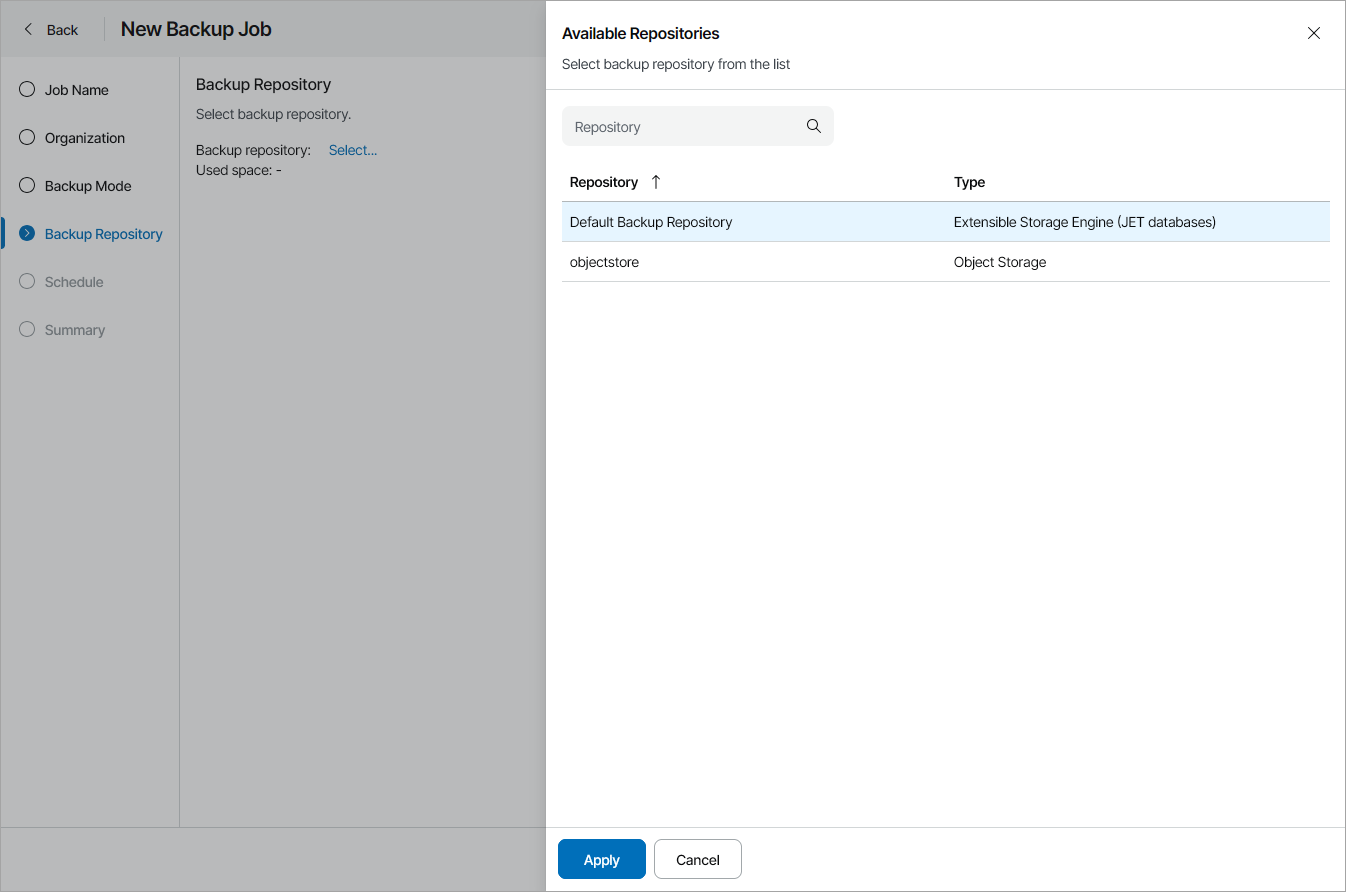1346x892 pixels.
Task: Cancel repository selection
Action: coord(697,860)
